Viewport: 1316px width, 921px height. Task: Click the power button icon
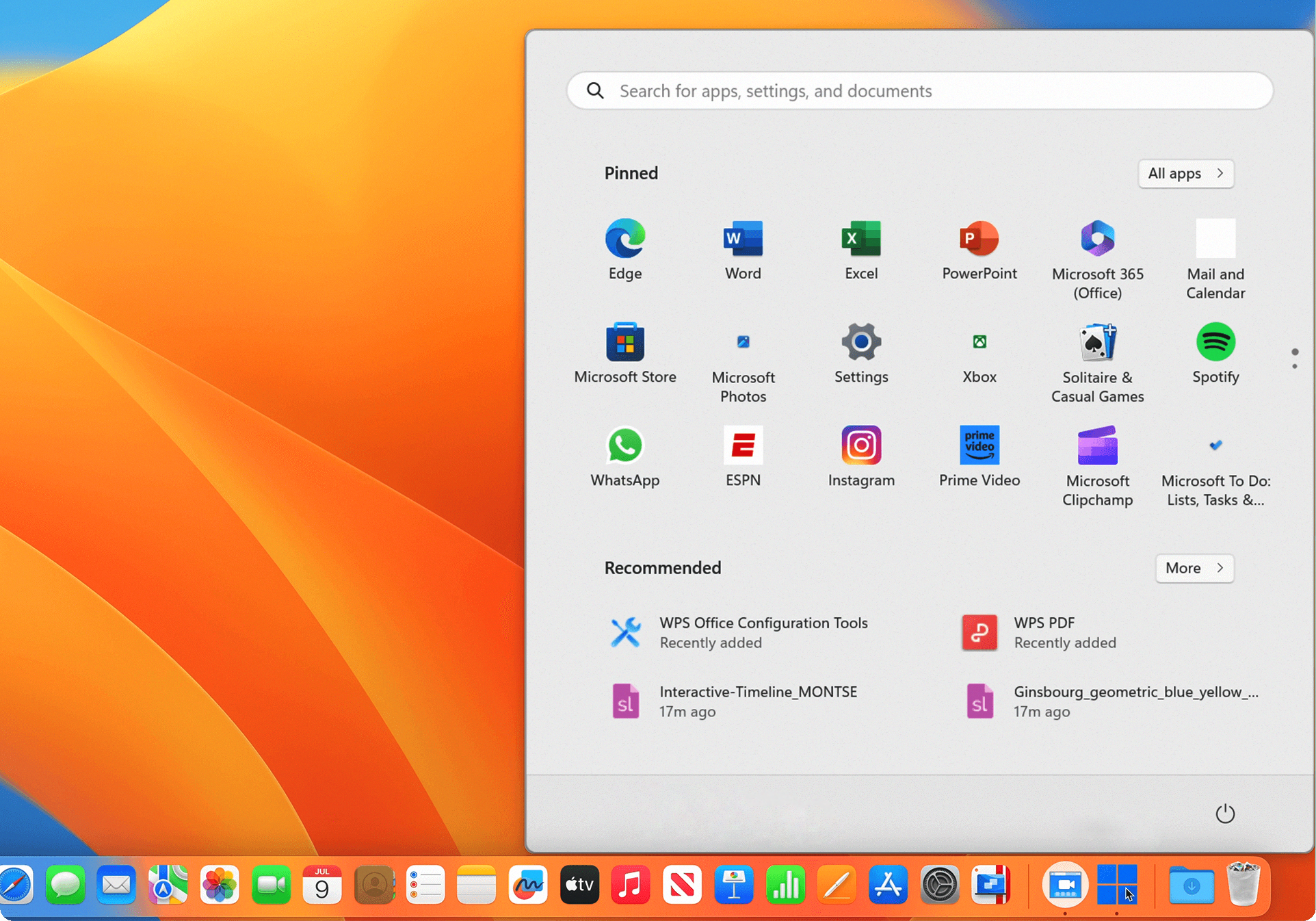coord(1224,812)
